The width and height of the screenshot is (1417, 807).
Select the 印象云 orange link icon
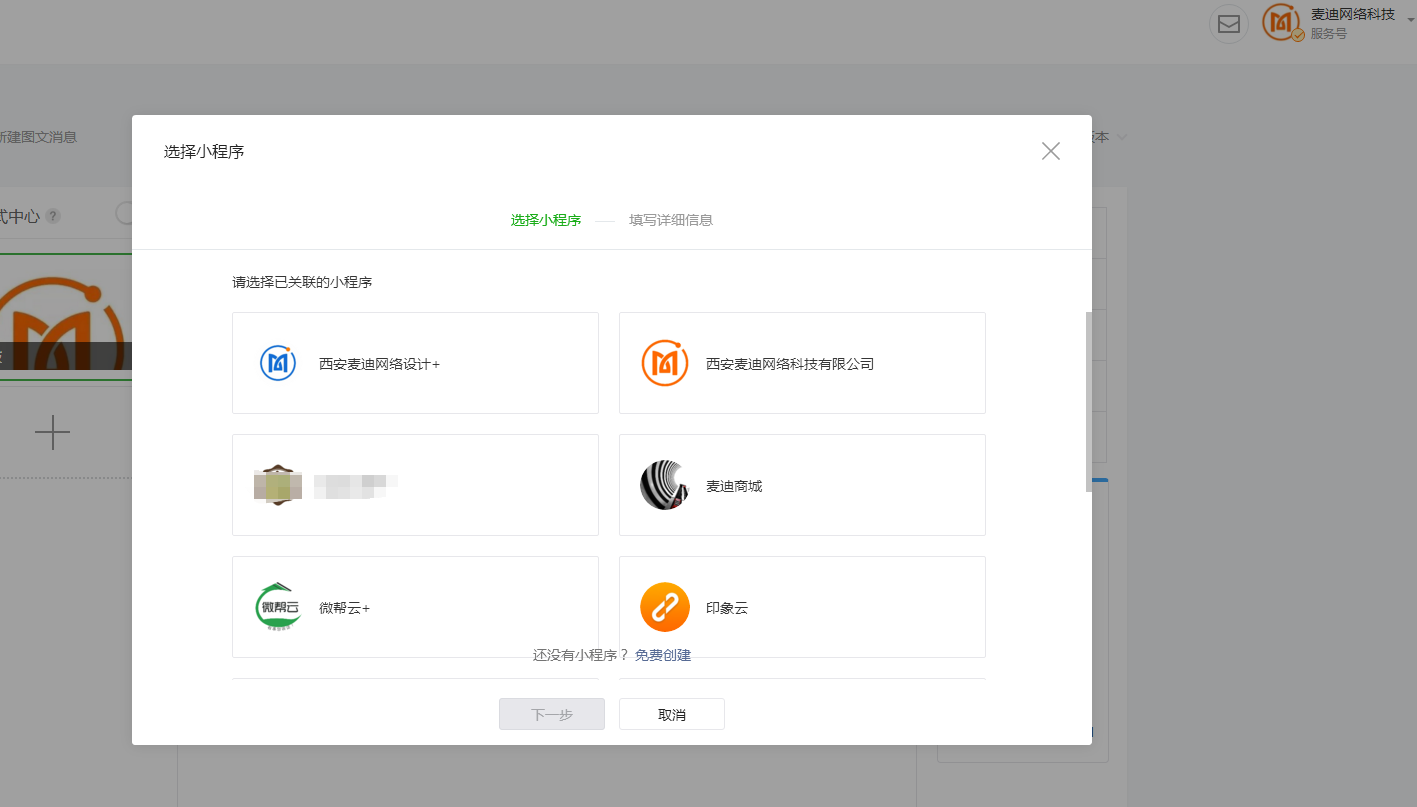tap(664, 606)
